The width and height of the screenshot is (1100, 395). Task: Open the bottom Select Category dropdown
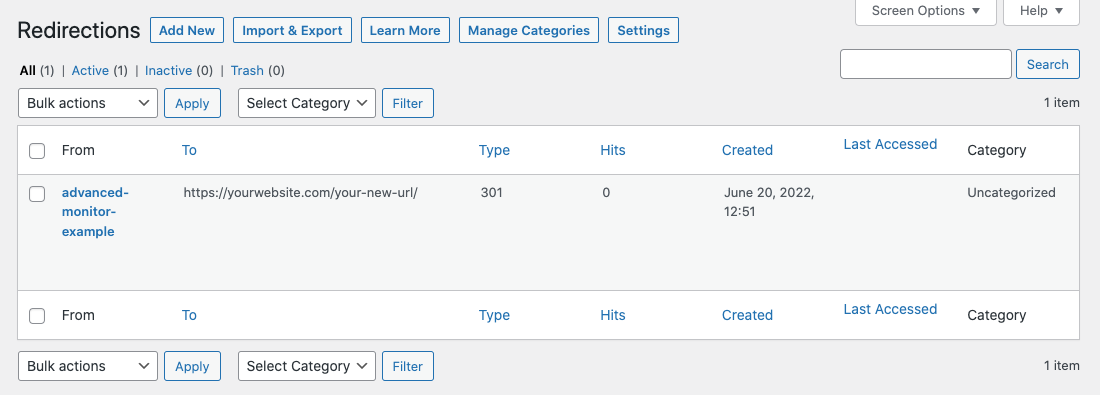(x=307, y=366)
